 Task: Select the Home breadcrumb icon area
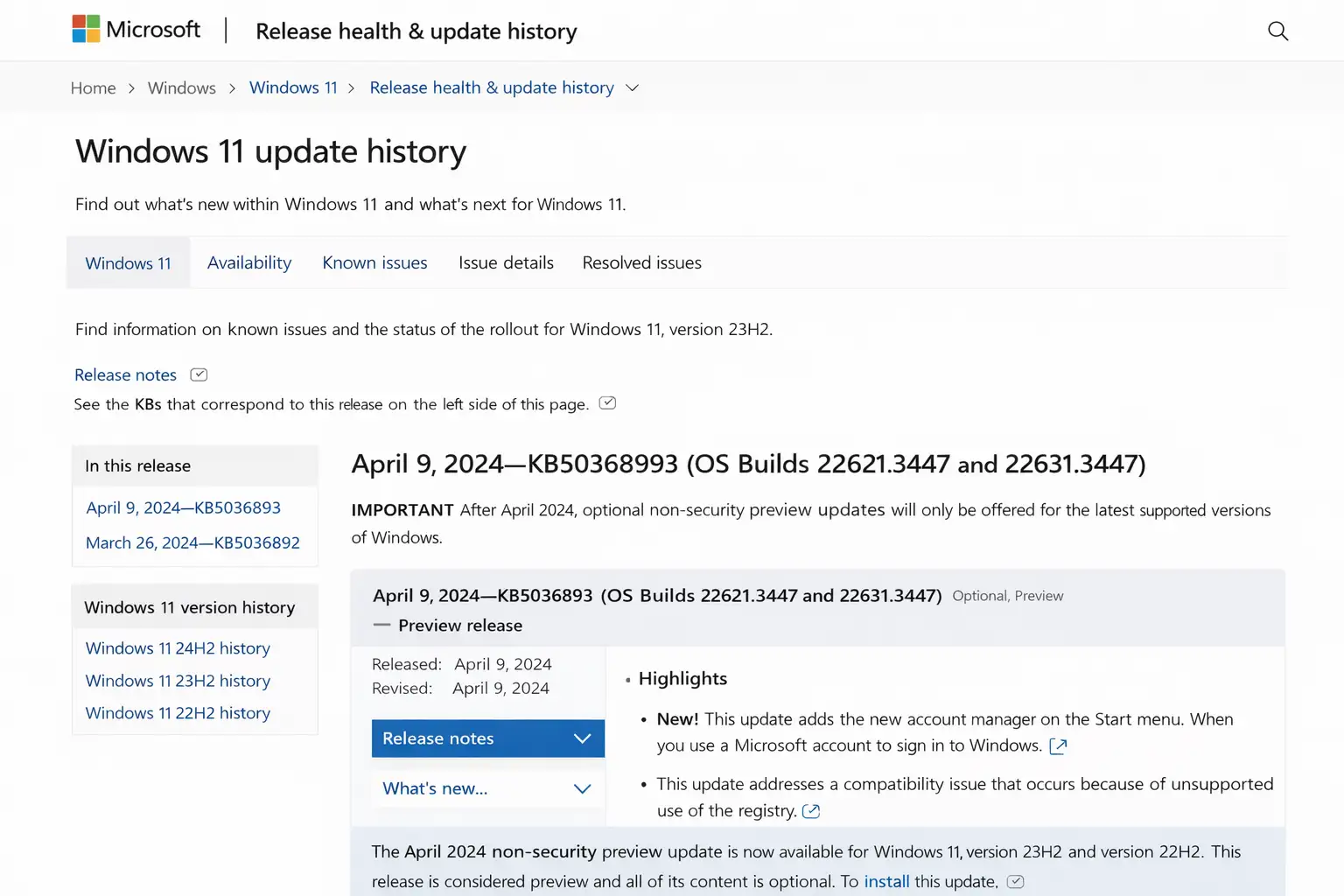(x=93, y=87)
